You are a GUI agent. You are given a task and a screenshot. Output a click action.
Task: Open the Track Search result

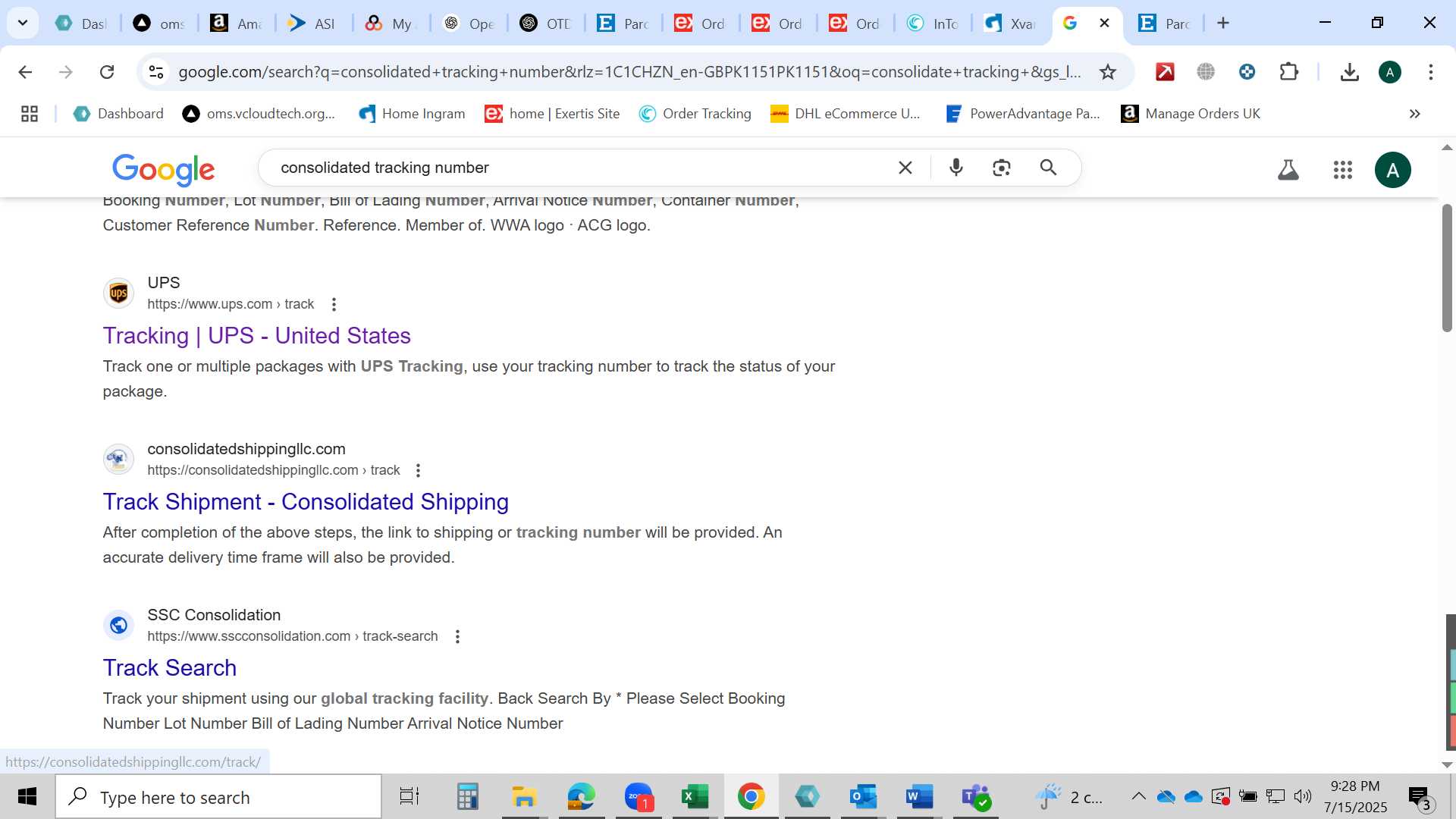170,668
